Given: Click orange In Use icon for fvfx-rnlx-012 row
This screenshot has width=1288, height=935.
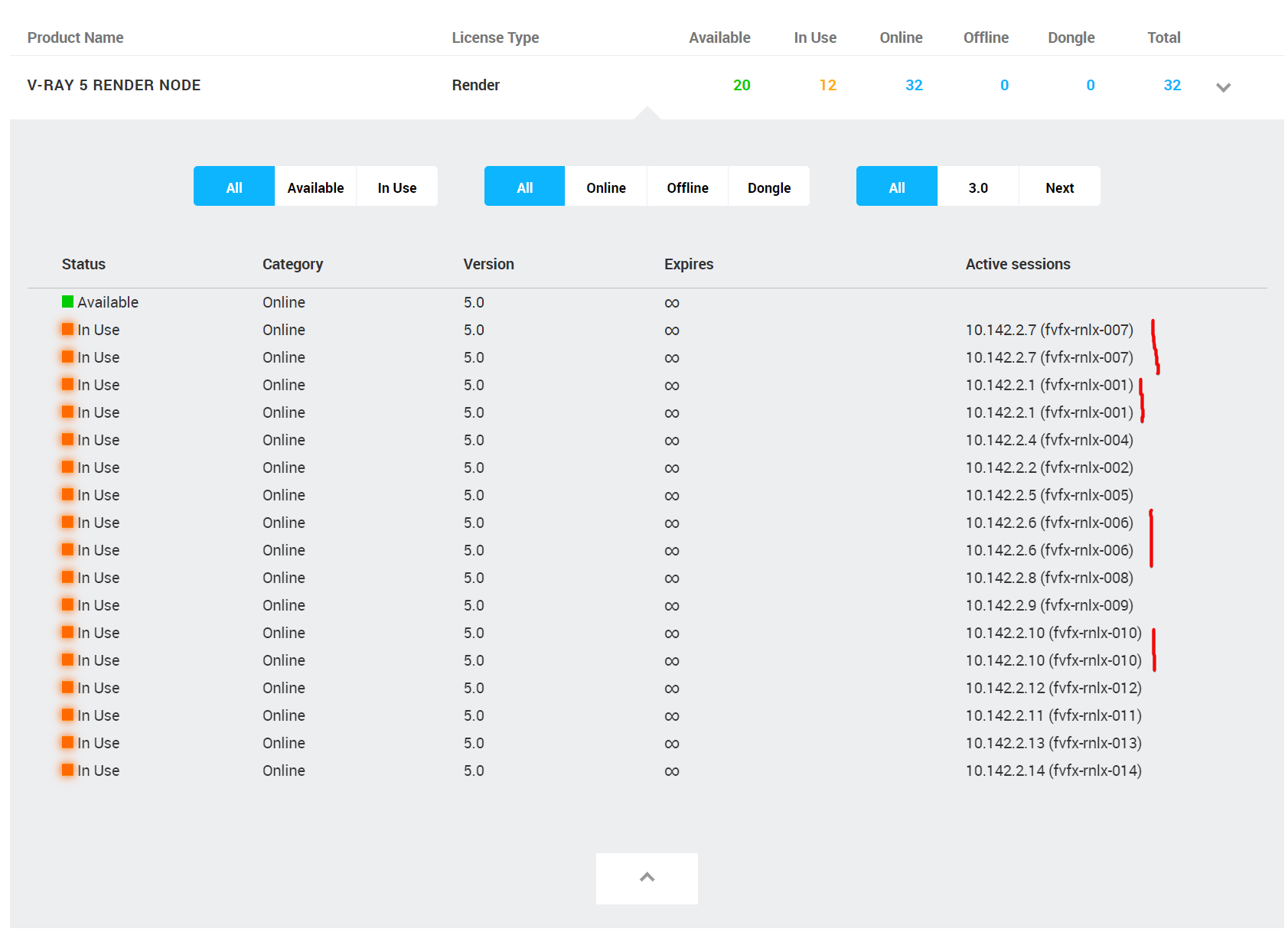Looking at the screenshot, I should [x=67, y=687].
